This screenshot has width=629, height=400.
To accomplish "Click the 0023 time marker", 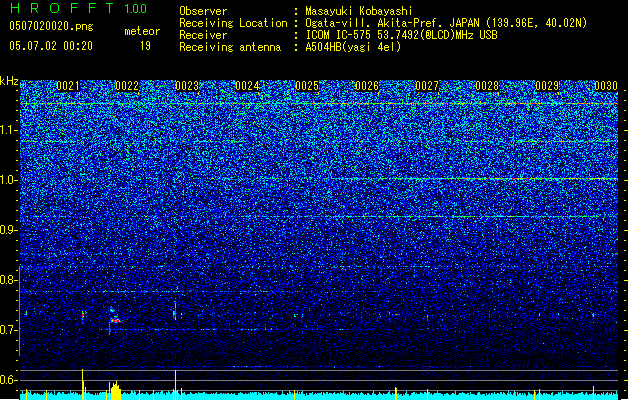I will (187, 86).
